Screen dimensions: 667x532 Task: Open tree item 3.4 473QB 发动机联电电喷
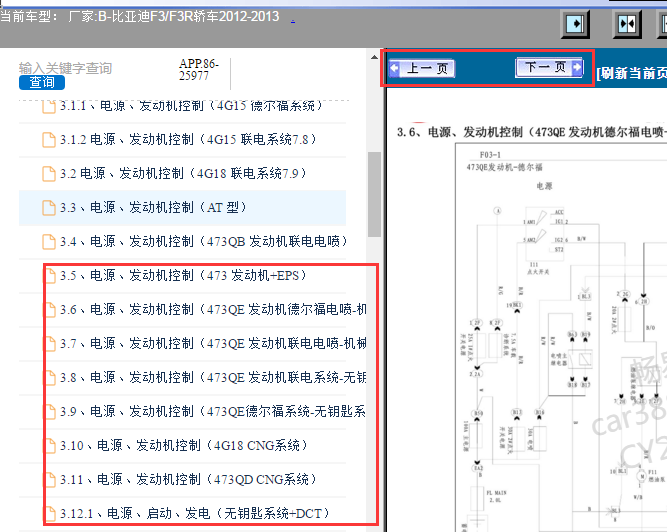[x=203, y=242]
